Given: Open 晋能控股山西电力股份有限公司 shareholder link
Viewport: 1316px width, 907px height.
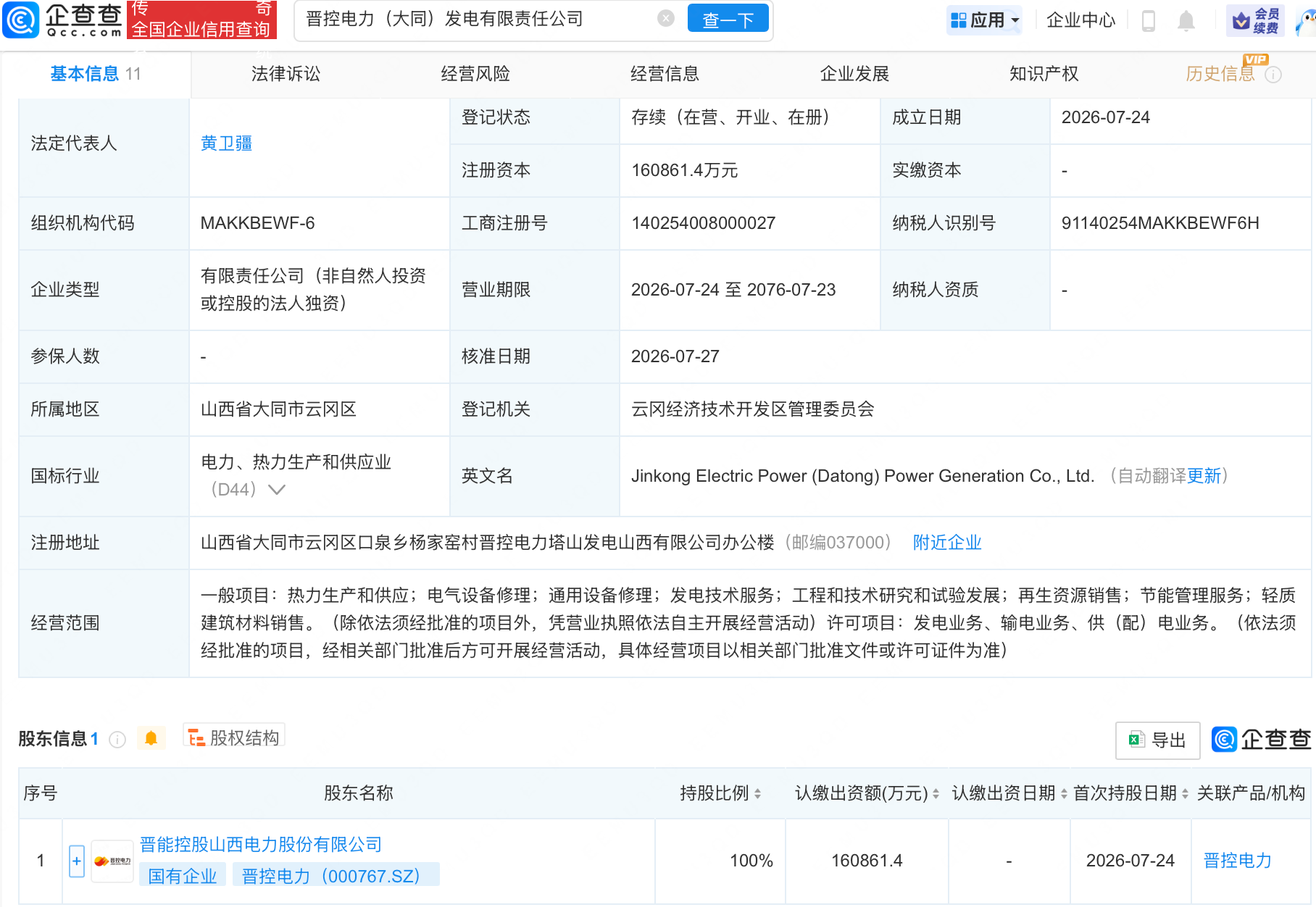Looking at the screenshot, I should 261,845.
